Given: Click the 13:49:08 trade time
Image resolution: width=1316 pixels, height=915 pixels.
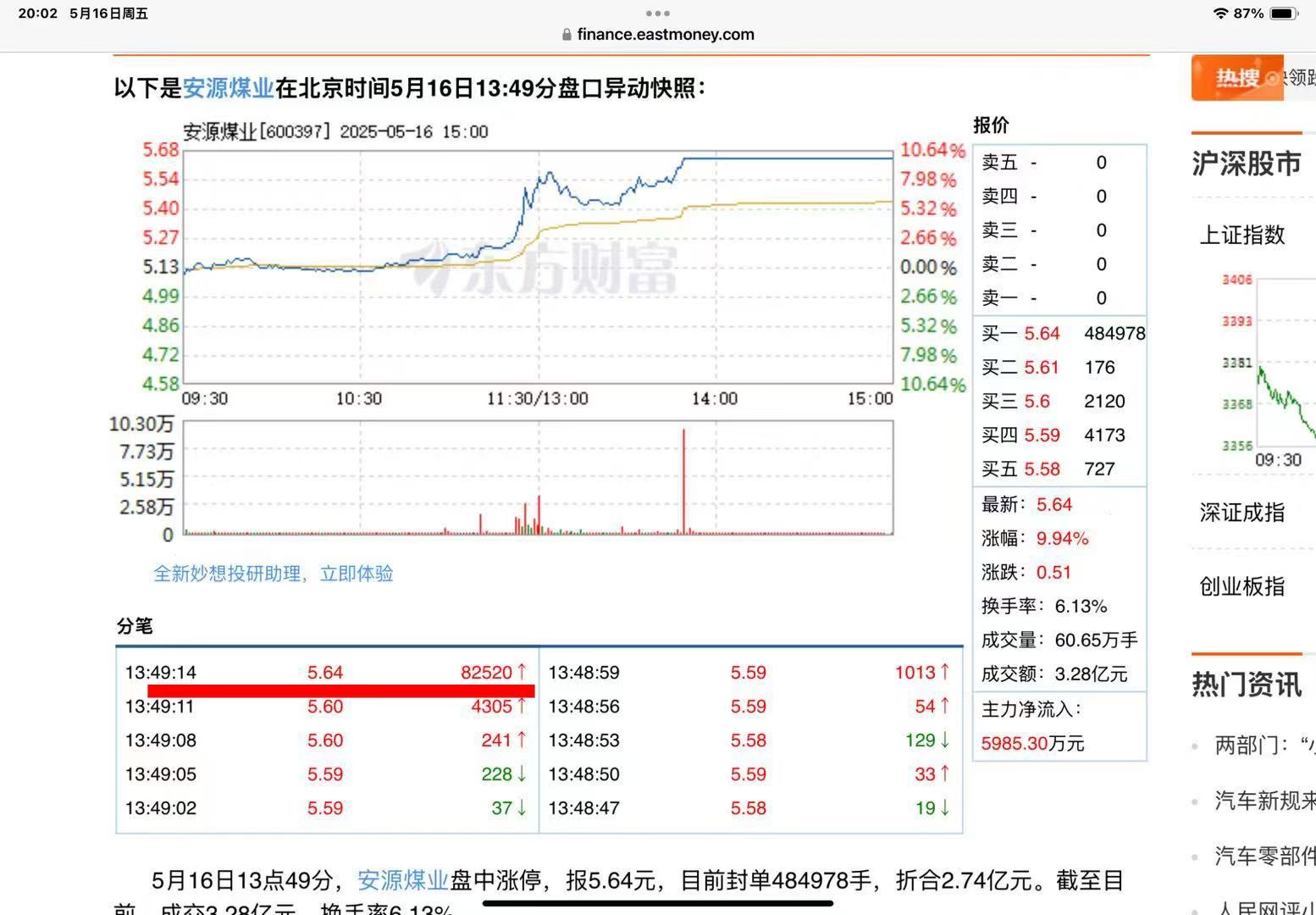Looking at the screenshot, I should pos(161,740).
